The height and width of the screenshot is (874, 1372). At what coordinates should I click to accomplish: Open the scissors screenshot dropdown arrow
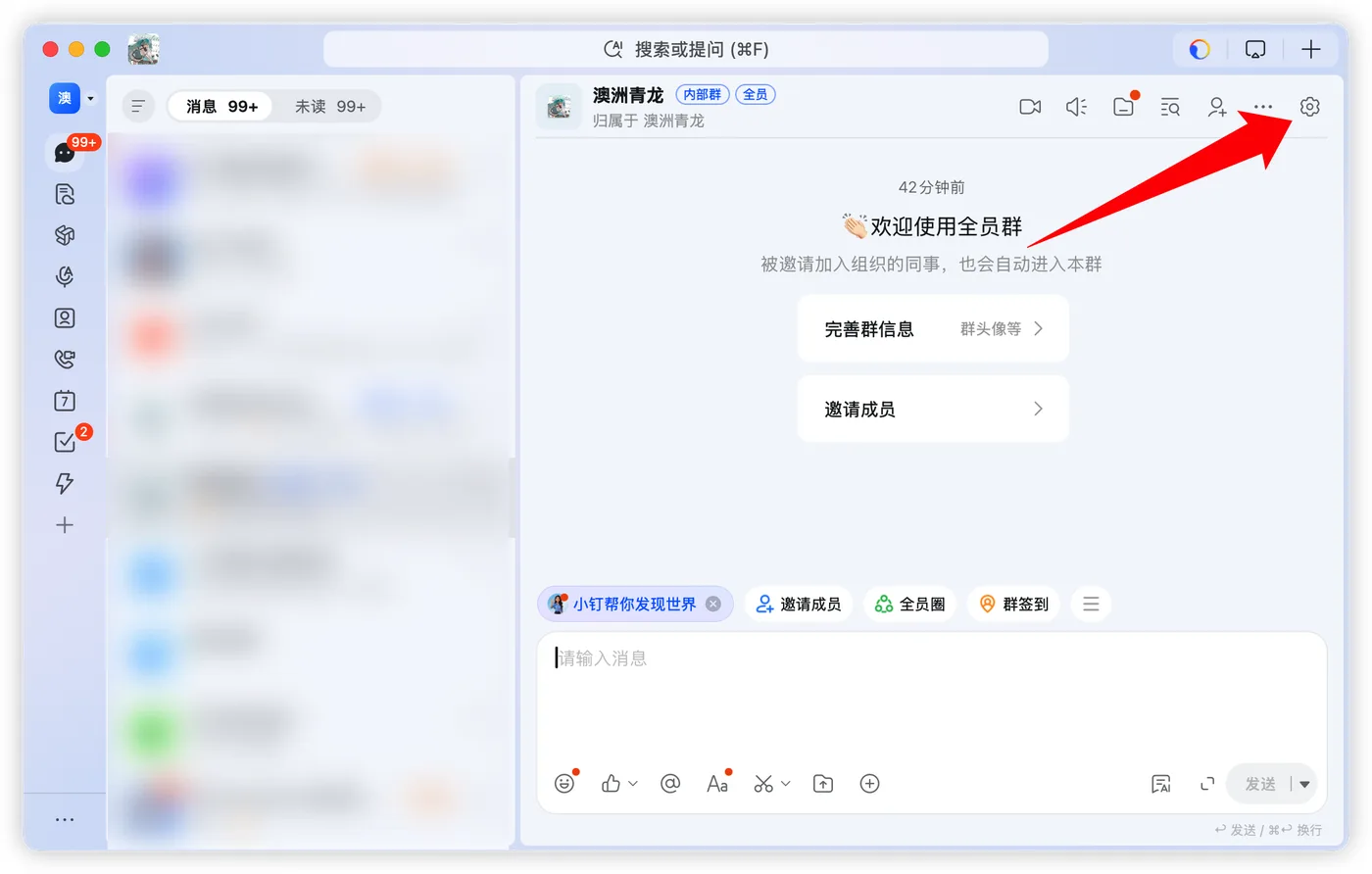pyautogui.click(x=785, y=784)
